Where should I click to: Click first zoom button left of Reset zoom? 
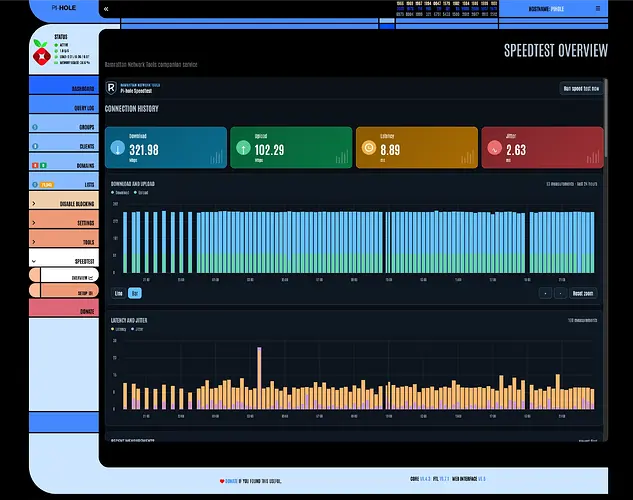click(545, 293)
